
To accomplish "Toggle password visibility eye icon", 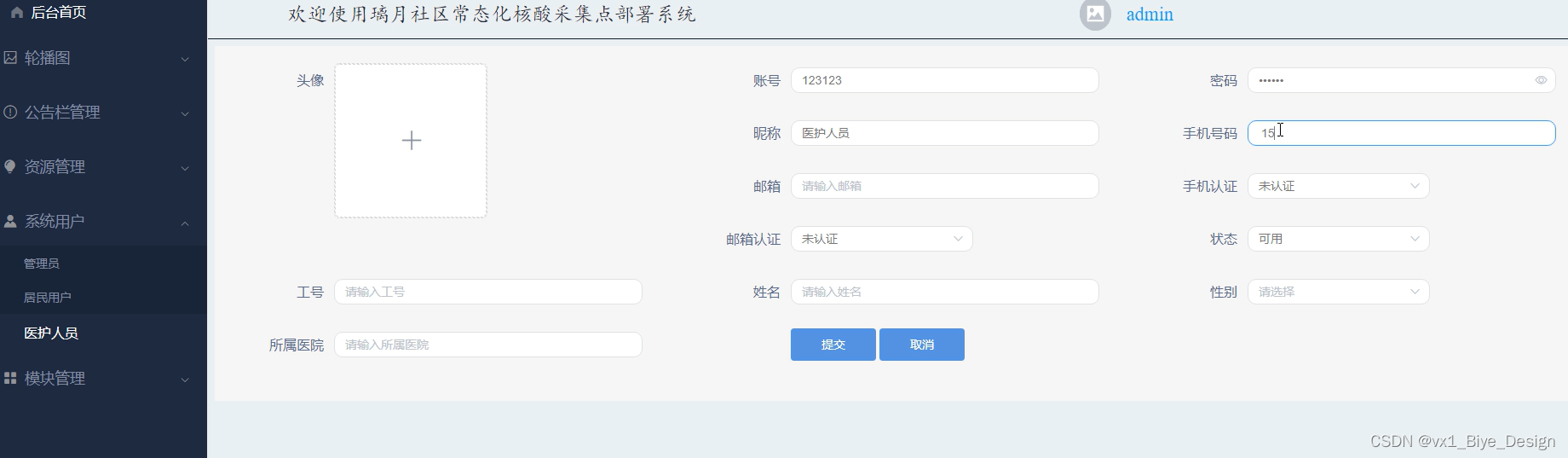I will click(x=1541, y=80).
